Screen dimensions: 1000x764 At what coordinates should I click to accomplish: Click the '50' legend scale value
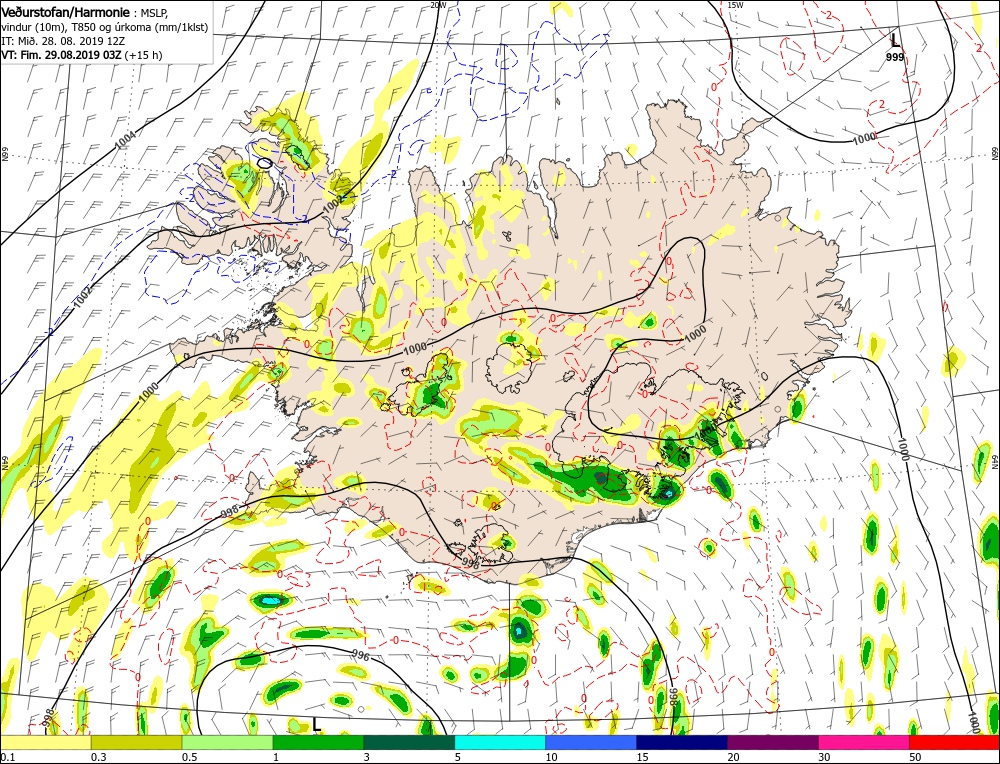(x=913, y=756)
